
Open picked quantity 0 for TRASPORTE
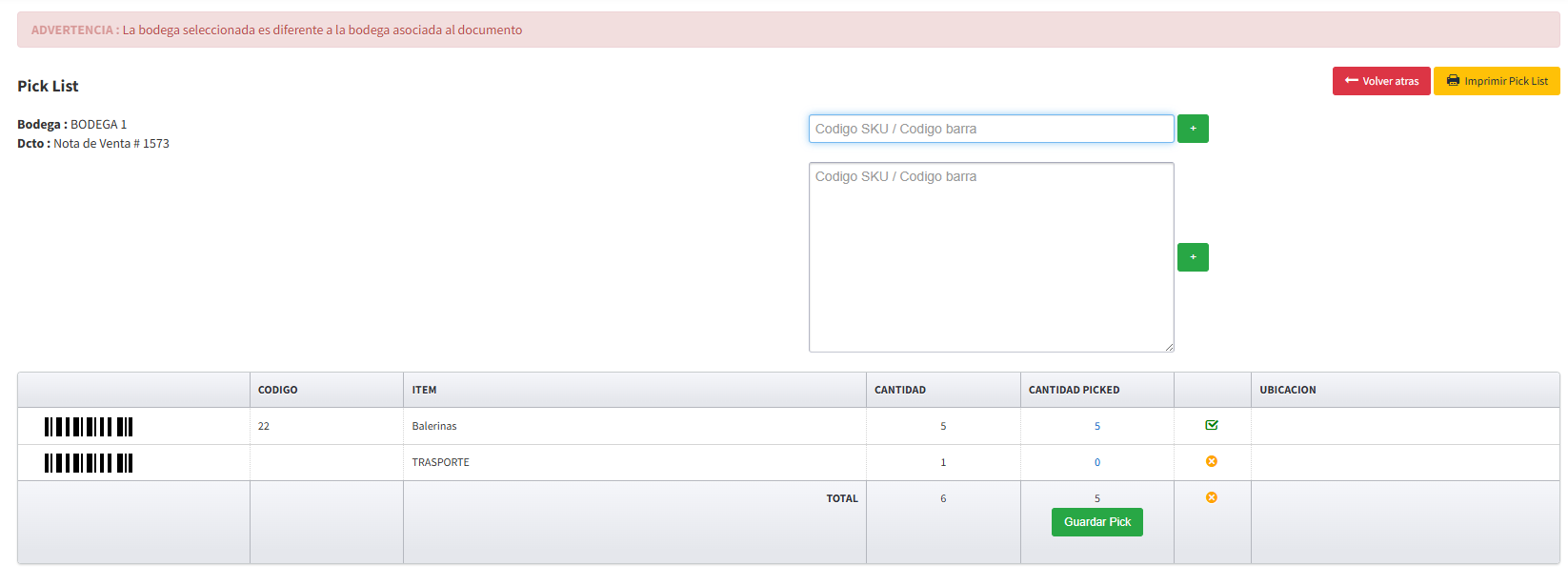pyautogui.click(x=1096, y=462)
